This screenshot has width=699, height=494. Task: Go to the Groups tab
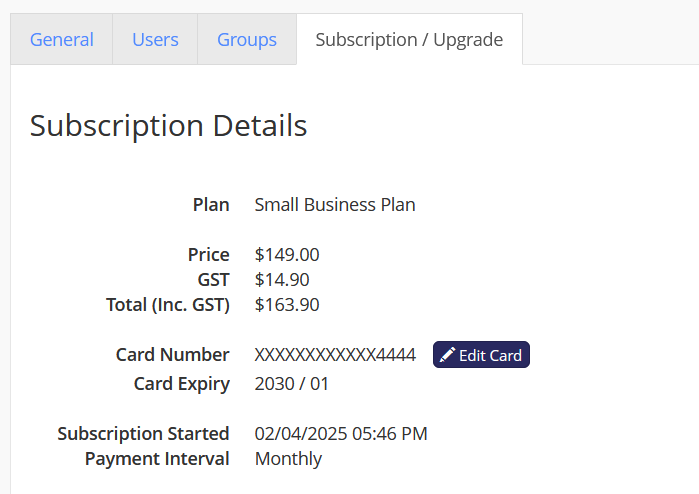coord(247,40)
